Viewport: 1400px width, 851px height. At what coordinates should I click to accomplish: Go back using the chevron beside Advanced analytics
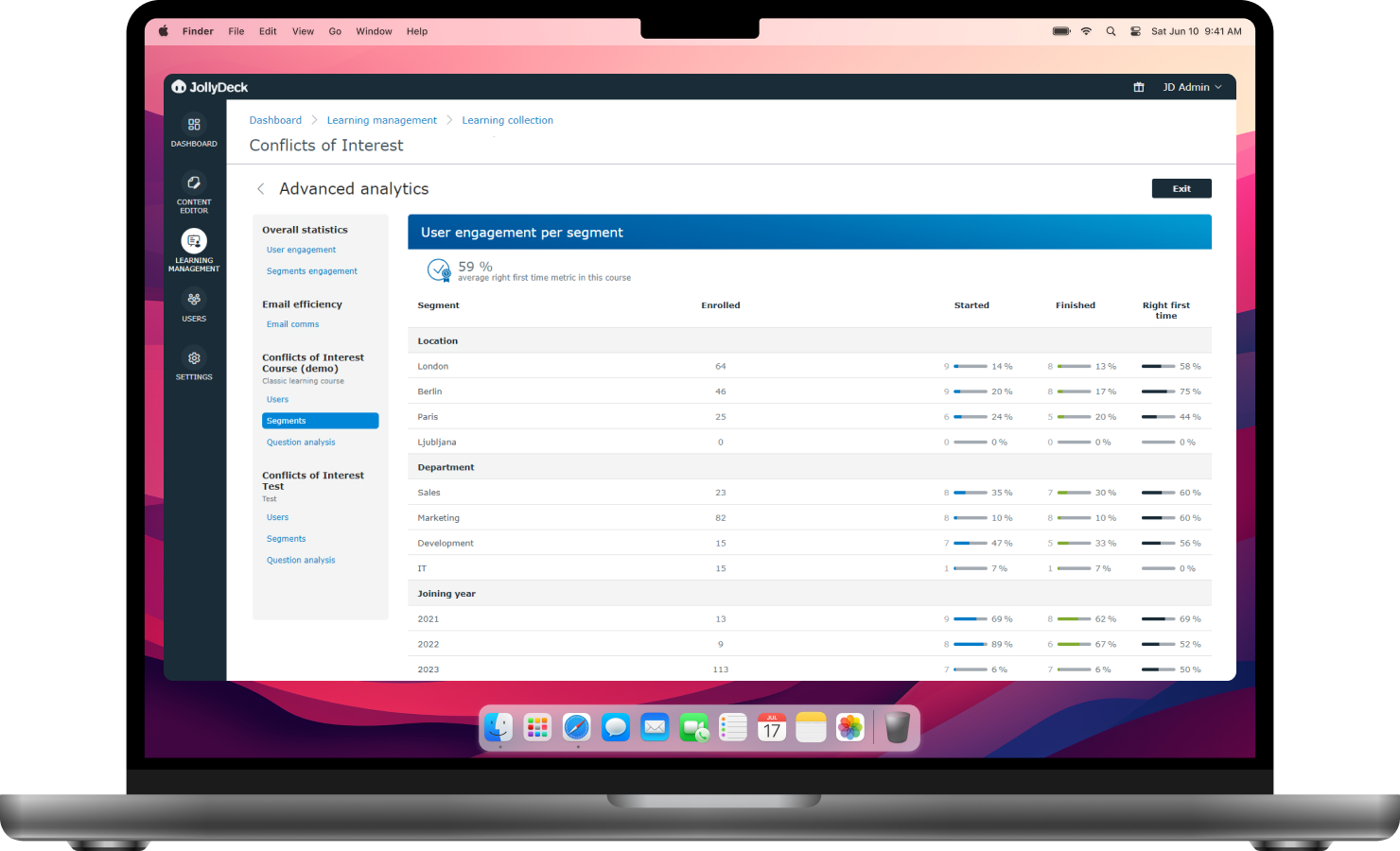[x=261, y=189]
